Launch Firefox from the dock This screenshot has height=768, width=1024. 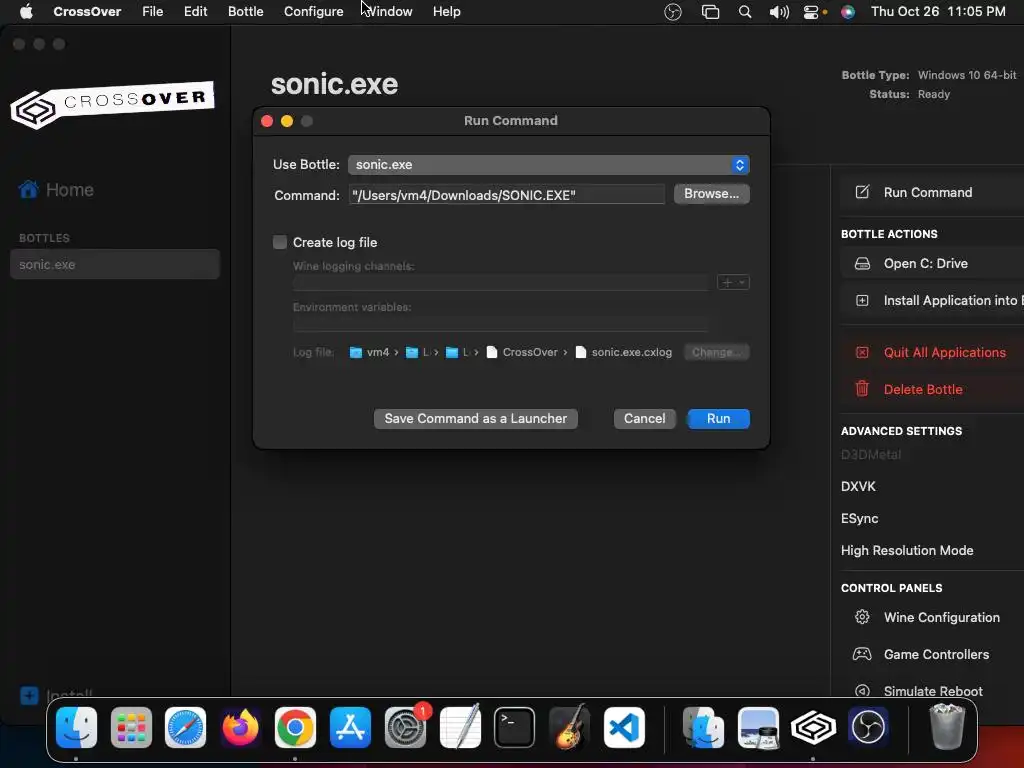tap(240, 727)
